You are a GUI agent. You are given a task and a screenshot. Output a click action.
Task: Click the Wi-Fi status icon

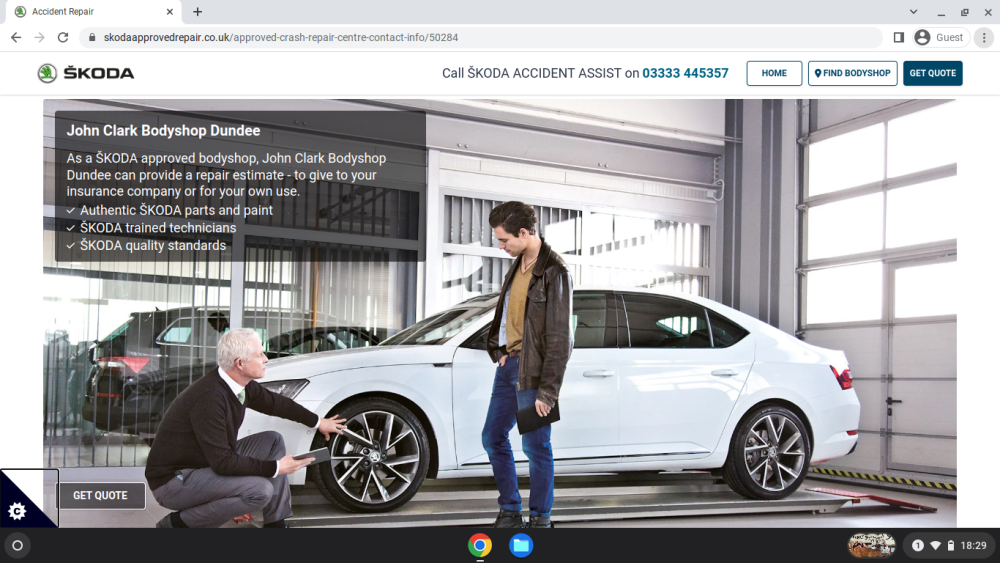pyautogui.click(x=936, y=546)
